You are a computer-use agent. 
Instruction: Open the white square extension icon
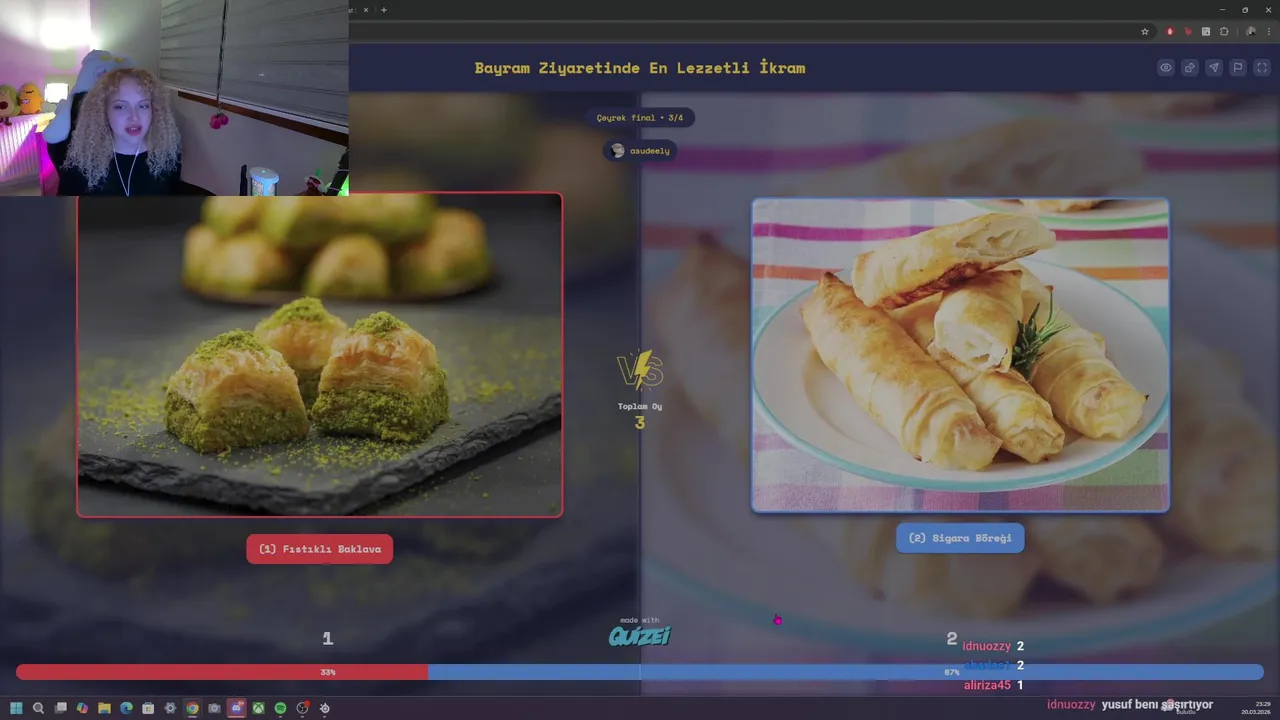tap(1206, 31)
